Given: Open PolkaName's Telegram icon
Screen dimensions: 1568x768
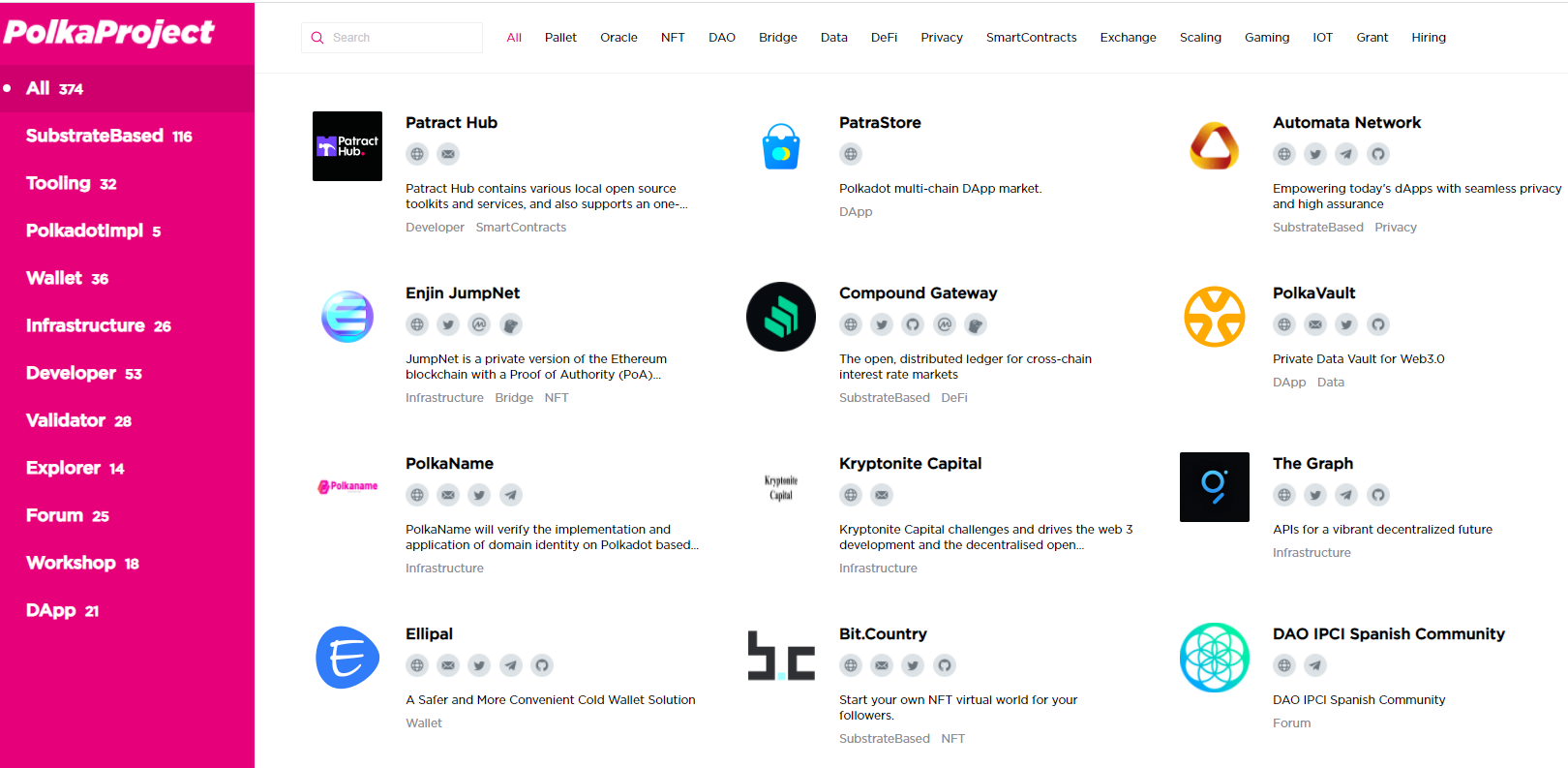Looking at the screenshot, I should point(511,495).
